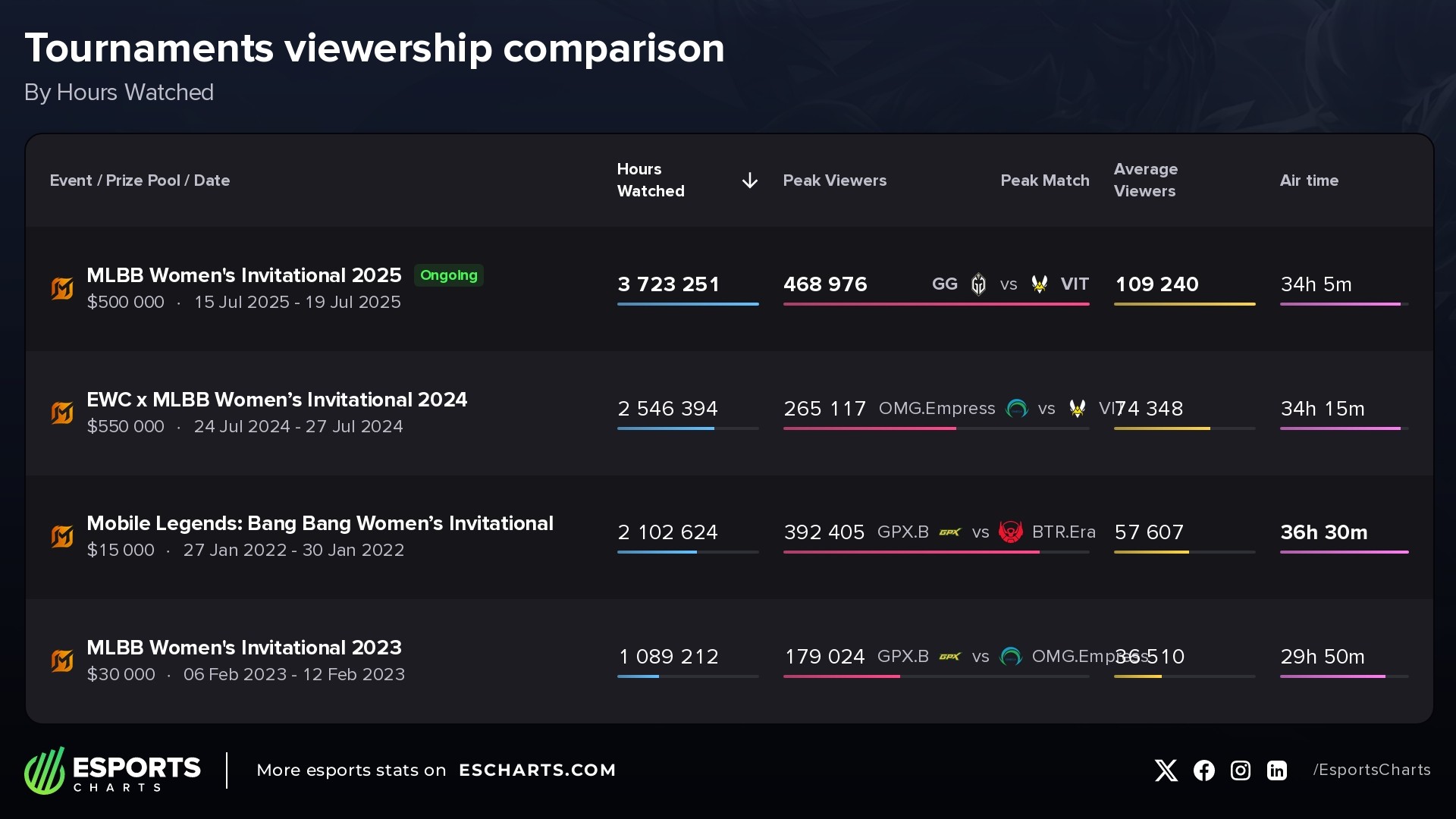Click the GG team logo in peak match
1456x819 pixels.
pyautogui.click(x=978, y=284)
